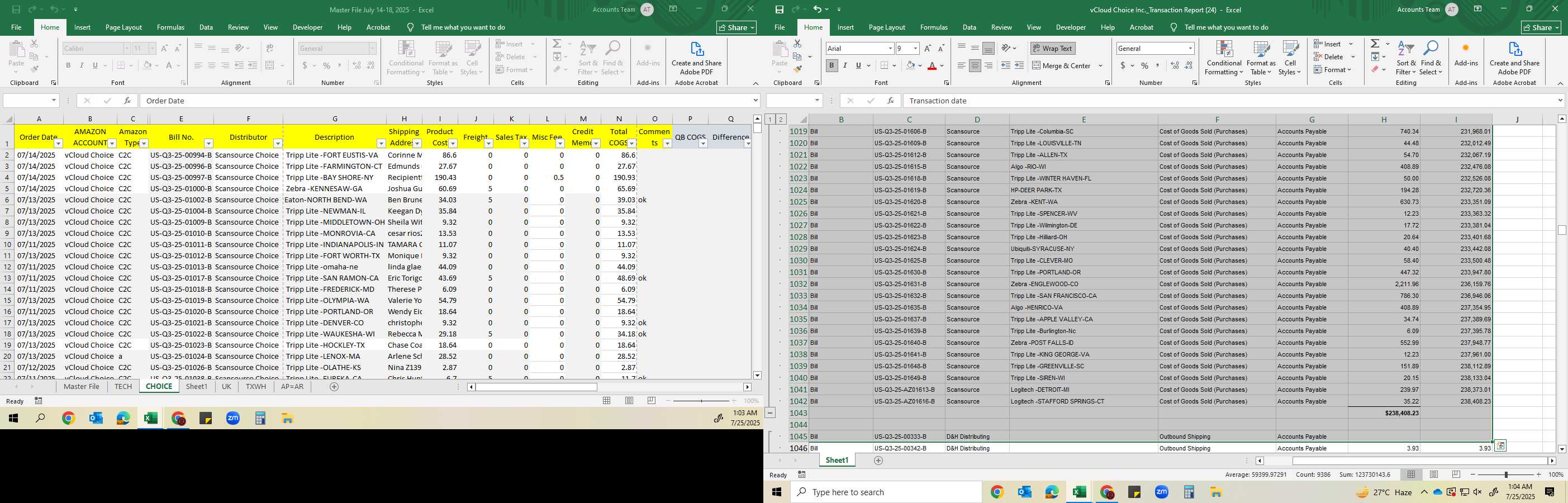1568x503 pixels.
Task: Open Sort & Filter in Transaction Report window
Action: pyautogui.click(x=1406, y=59)
